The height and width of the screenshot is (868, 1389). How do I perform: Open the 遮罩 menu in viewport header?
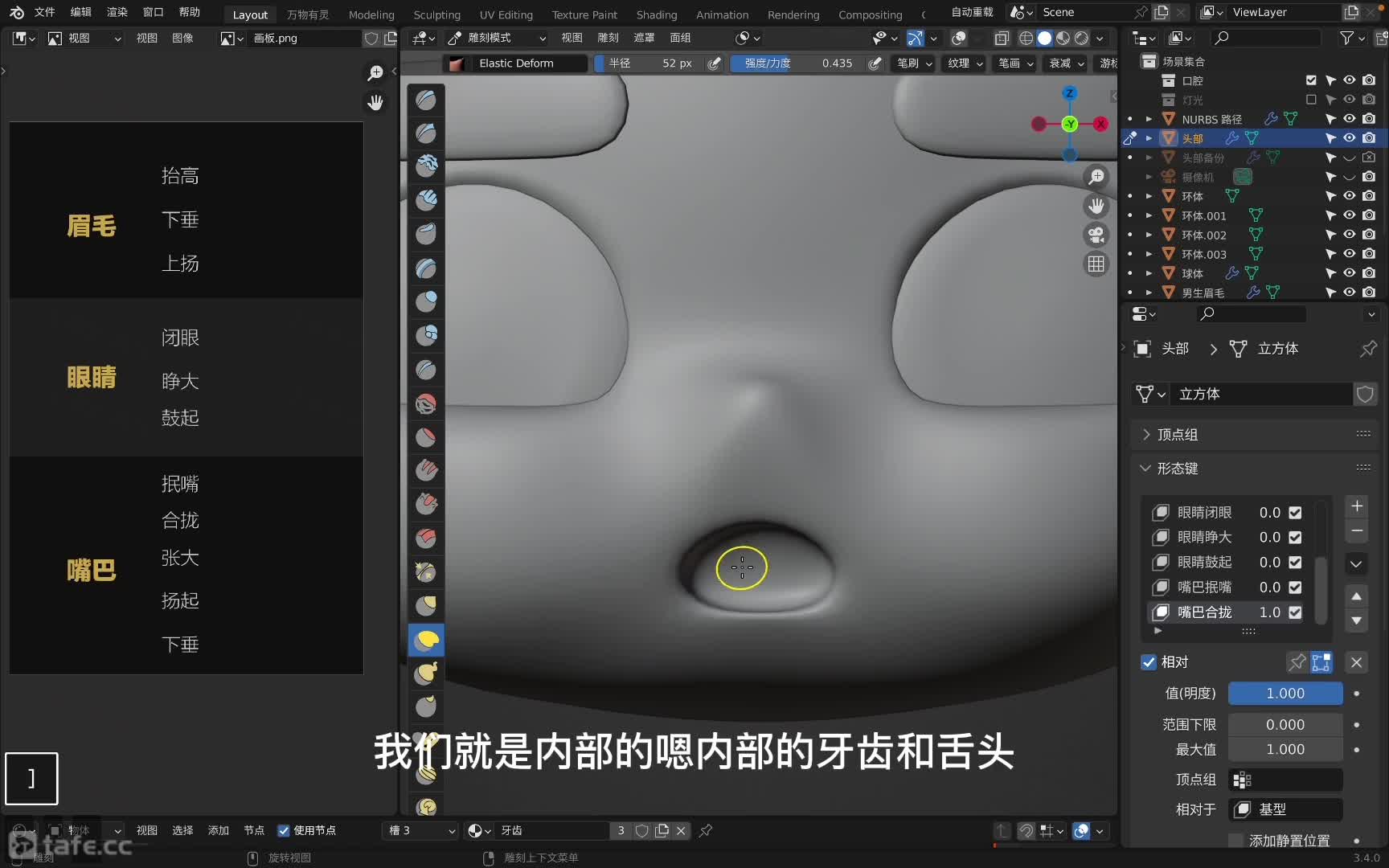(644, 38)
